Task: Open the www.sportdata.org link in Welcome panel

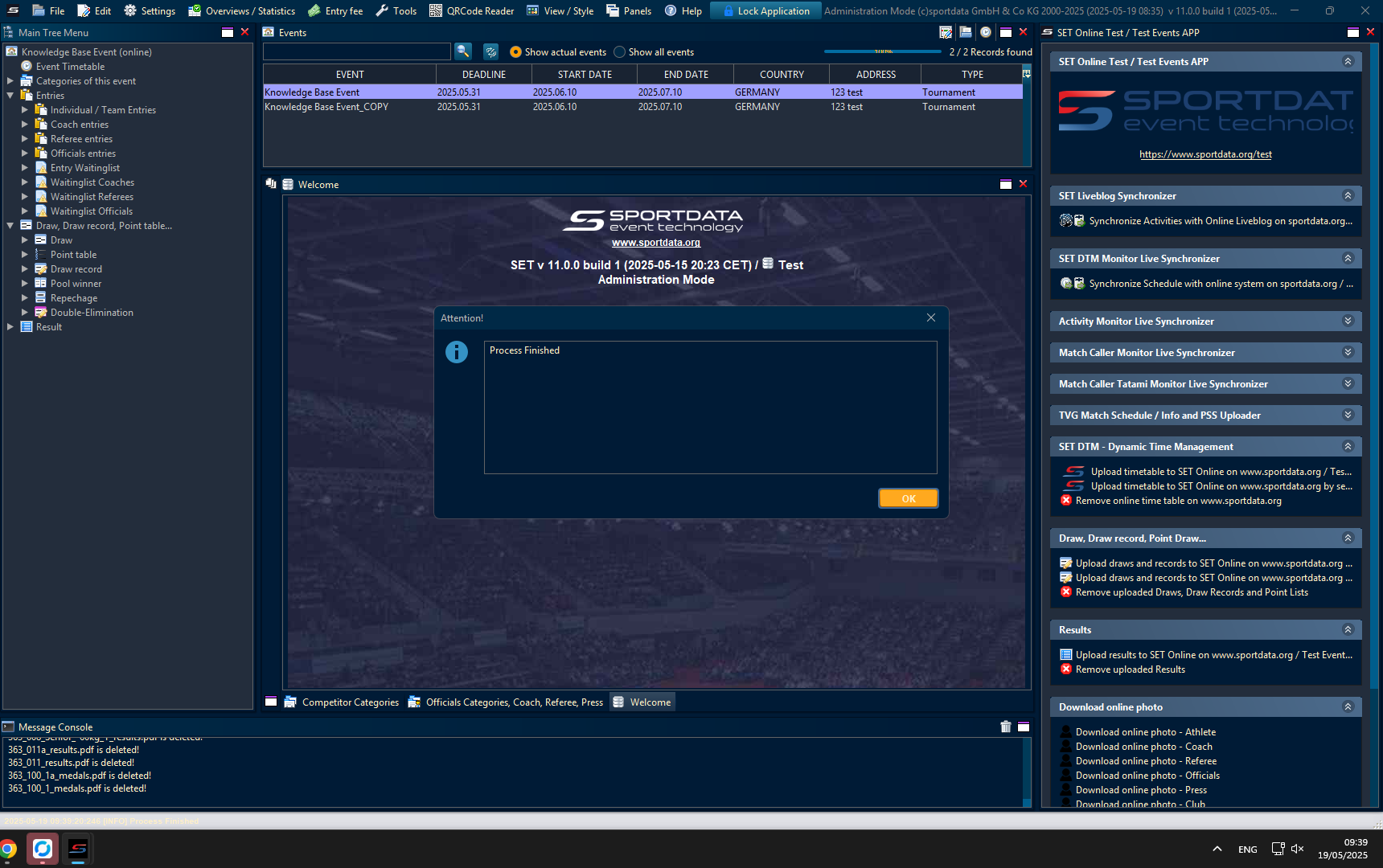Action: 656,243
